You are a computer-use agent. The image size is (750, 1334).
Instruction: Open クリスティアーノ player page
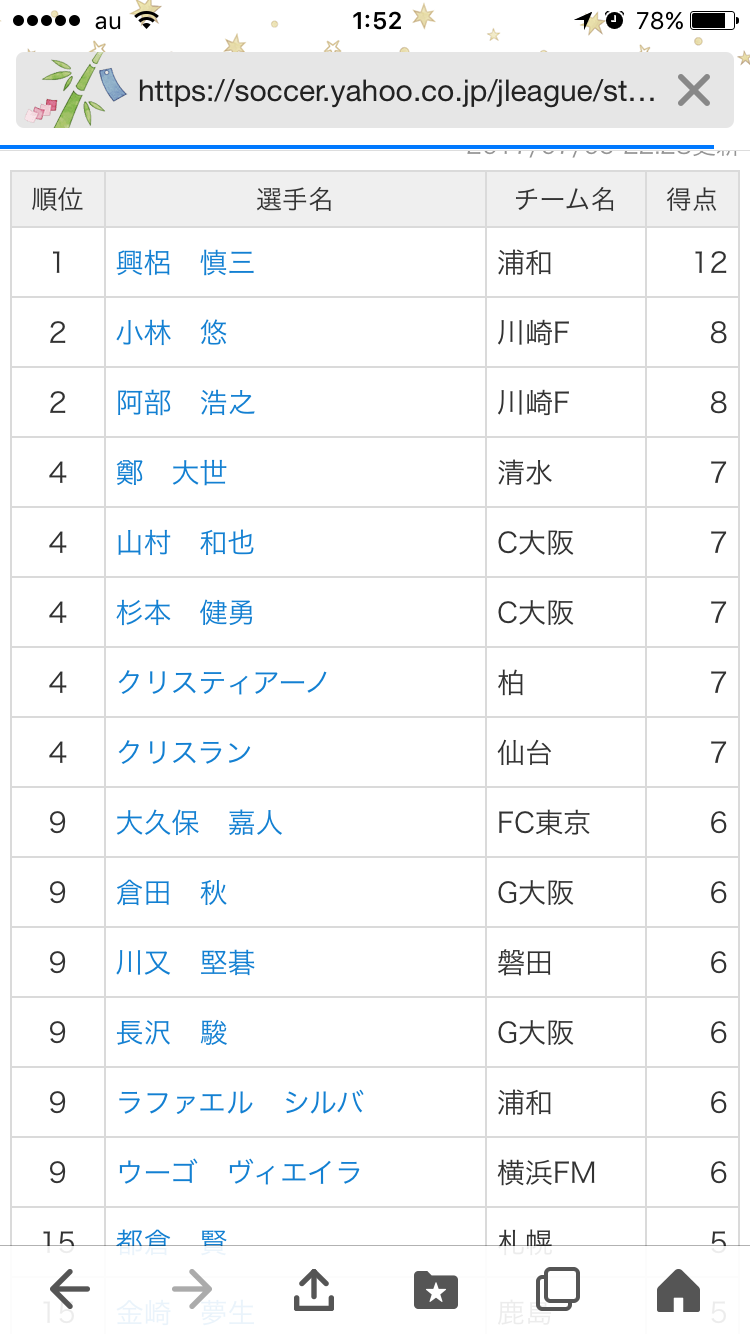click(222, 682)
